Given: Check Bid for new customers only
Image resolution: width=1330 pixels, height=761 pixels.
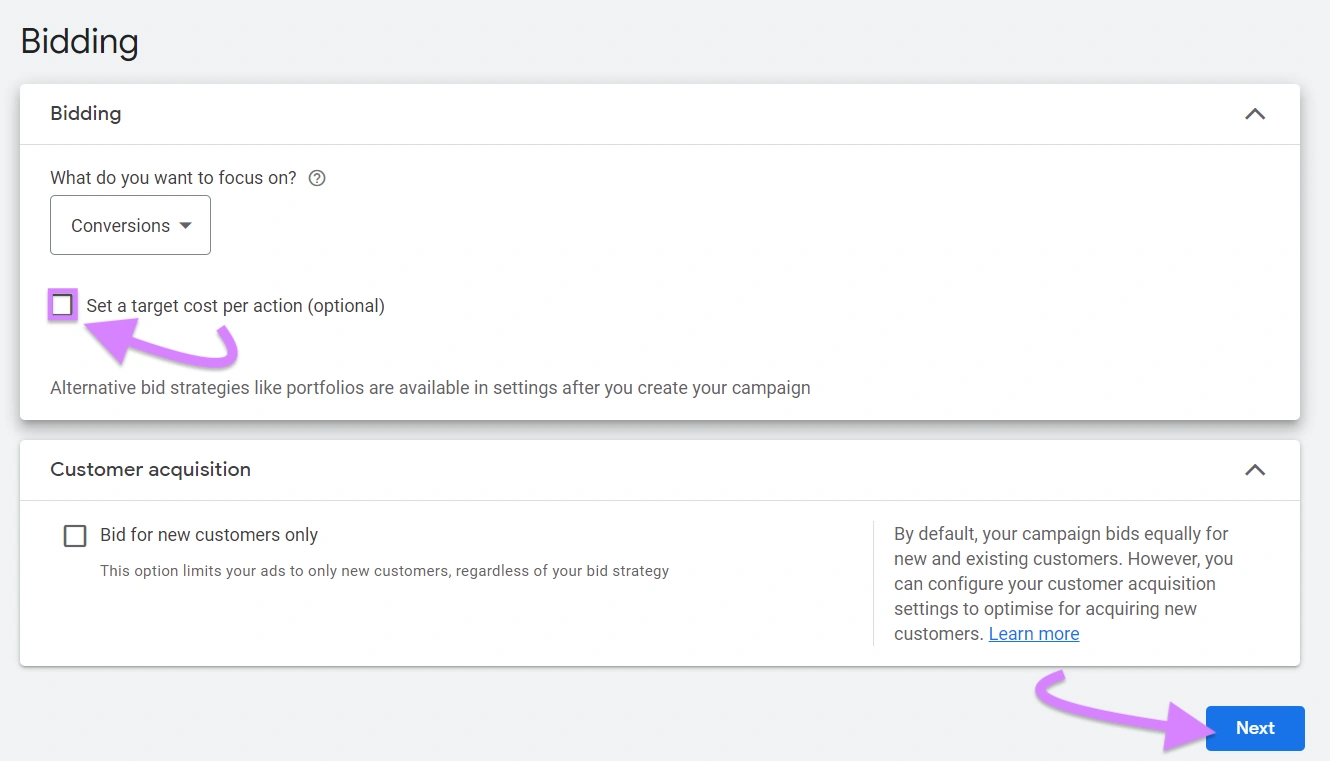Looking at the screenshot, I should [x=75, y=535].
